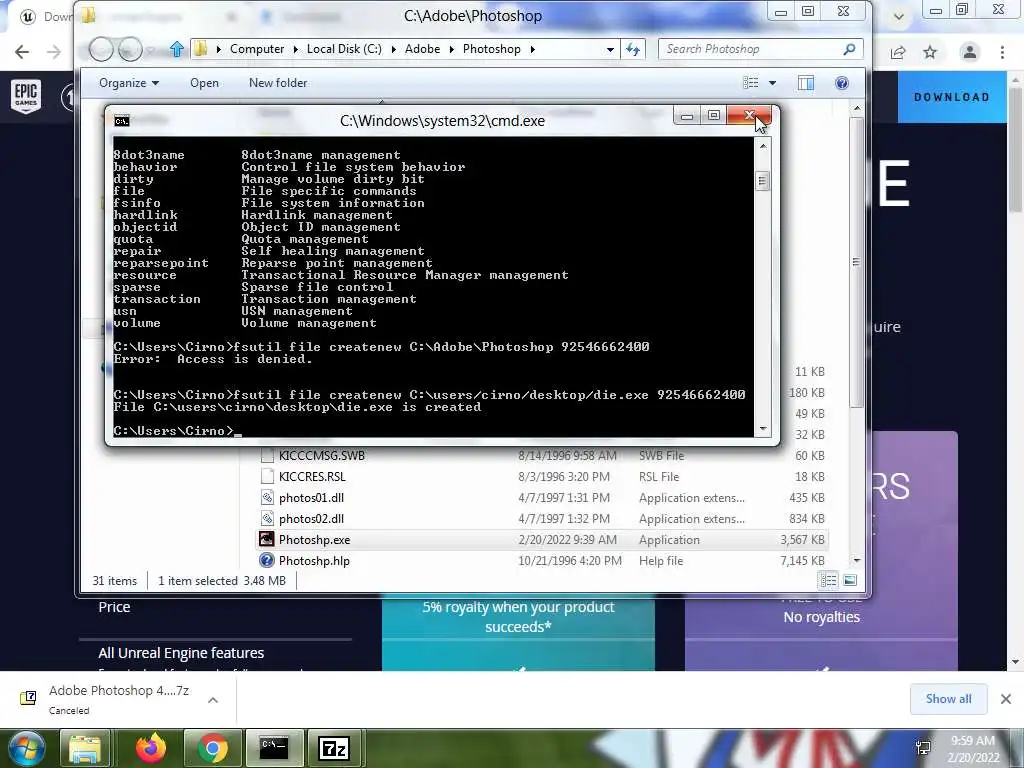1024x768 pixels.
Task: Toggle the Explorer preview pane icon
Action: [x=806, y=83]
